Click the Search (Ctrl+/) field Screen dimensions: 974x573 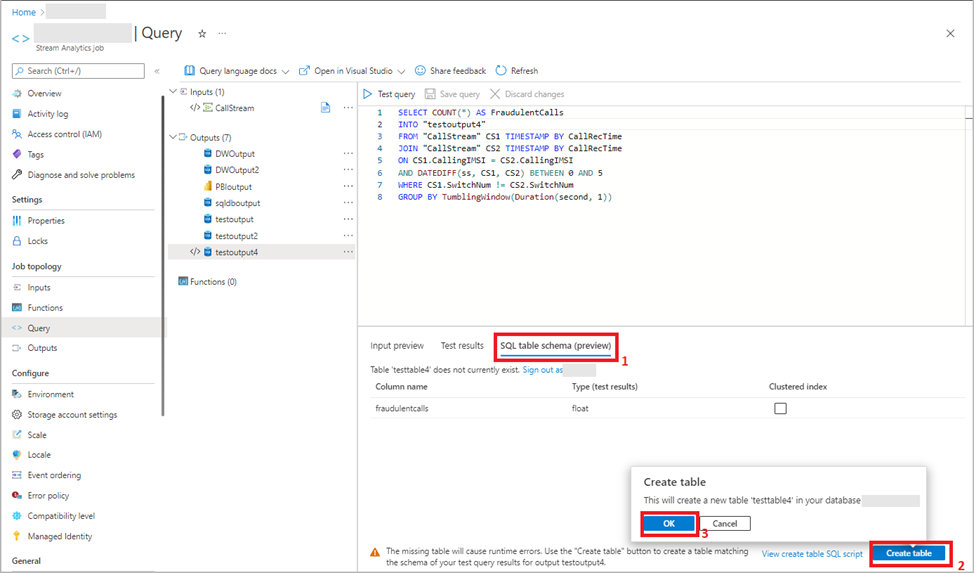point(78,71)
